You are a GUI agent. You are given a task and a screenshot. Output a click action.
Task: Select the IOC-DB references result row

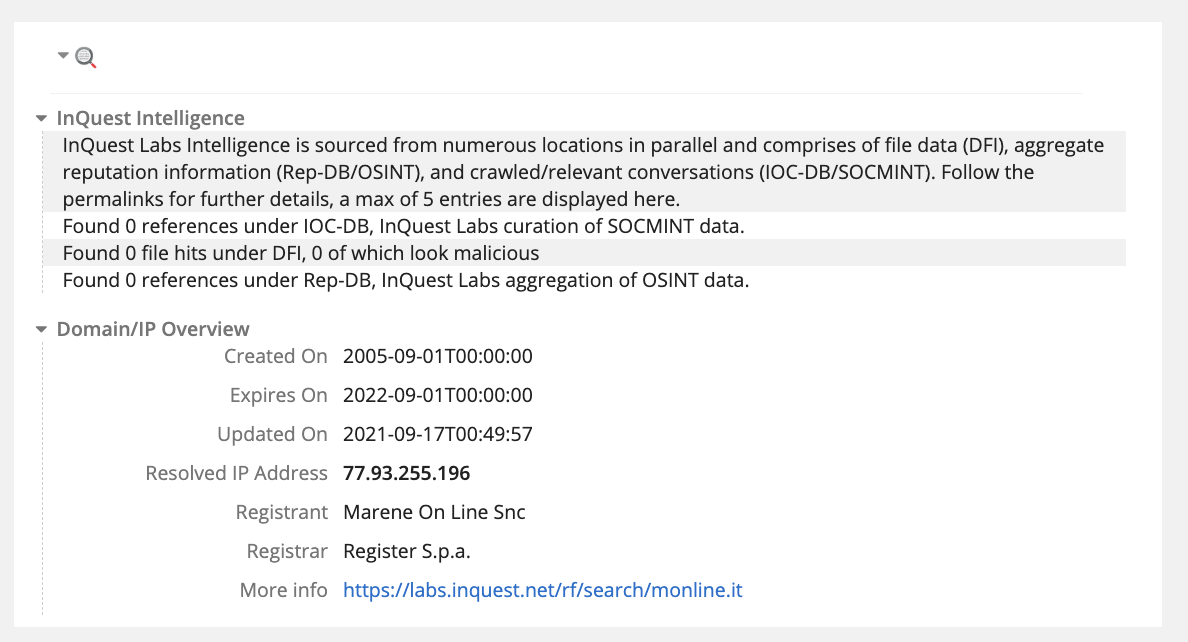coord(403,226)
